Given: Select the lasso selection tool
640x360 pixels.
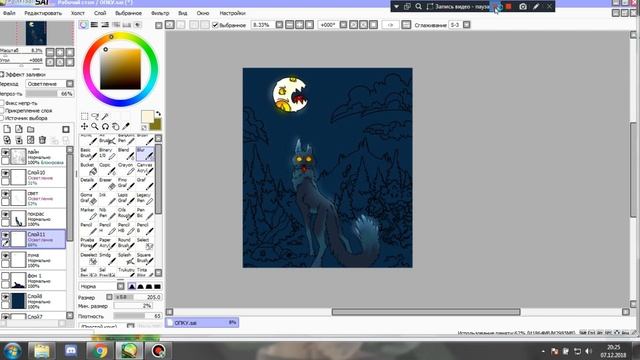Looking at the screenshot, I should pos(95,116).
